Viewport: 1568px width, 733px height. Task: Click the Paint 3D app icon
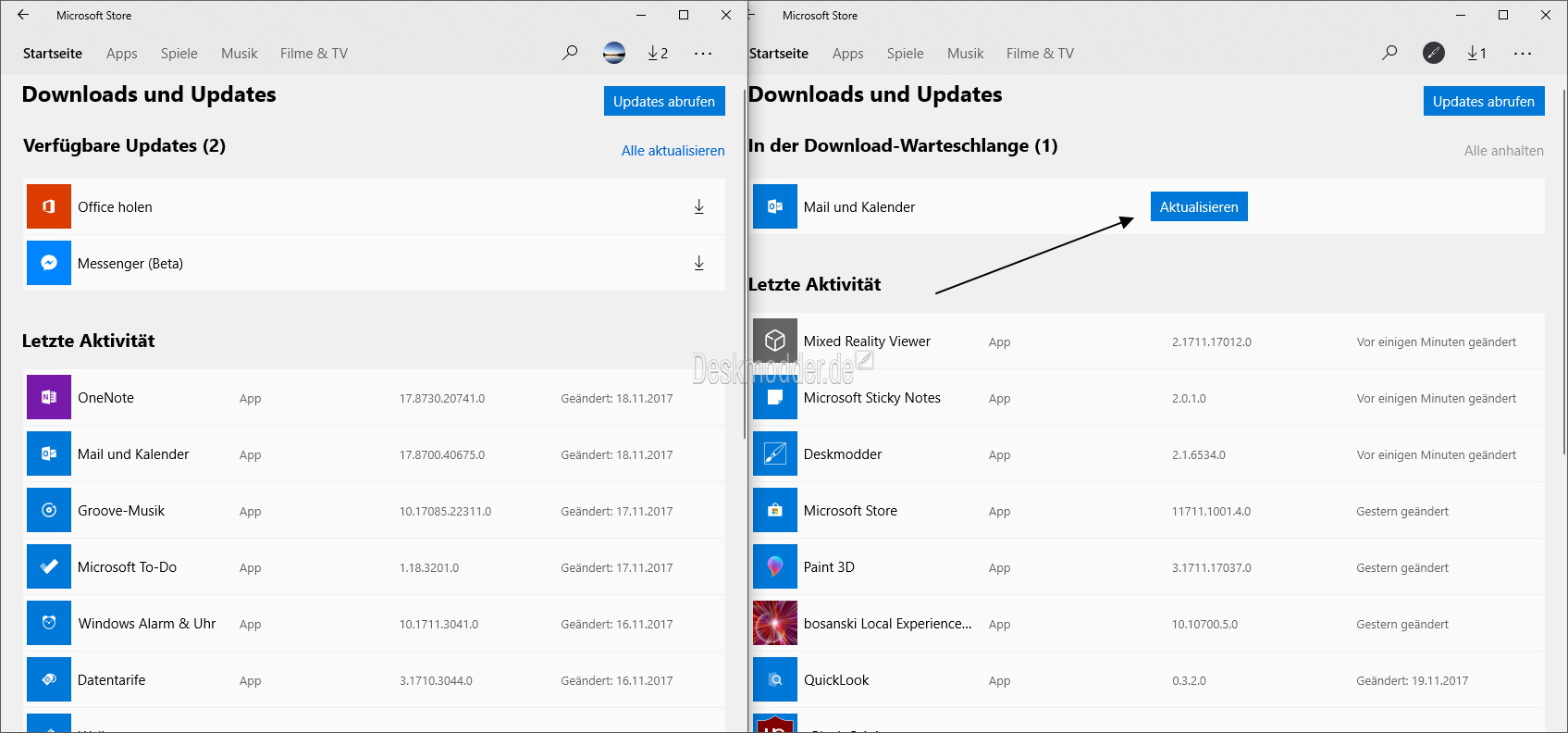[775, 566]
